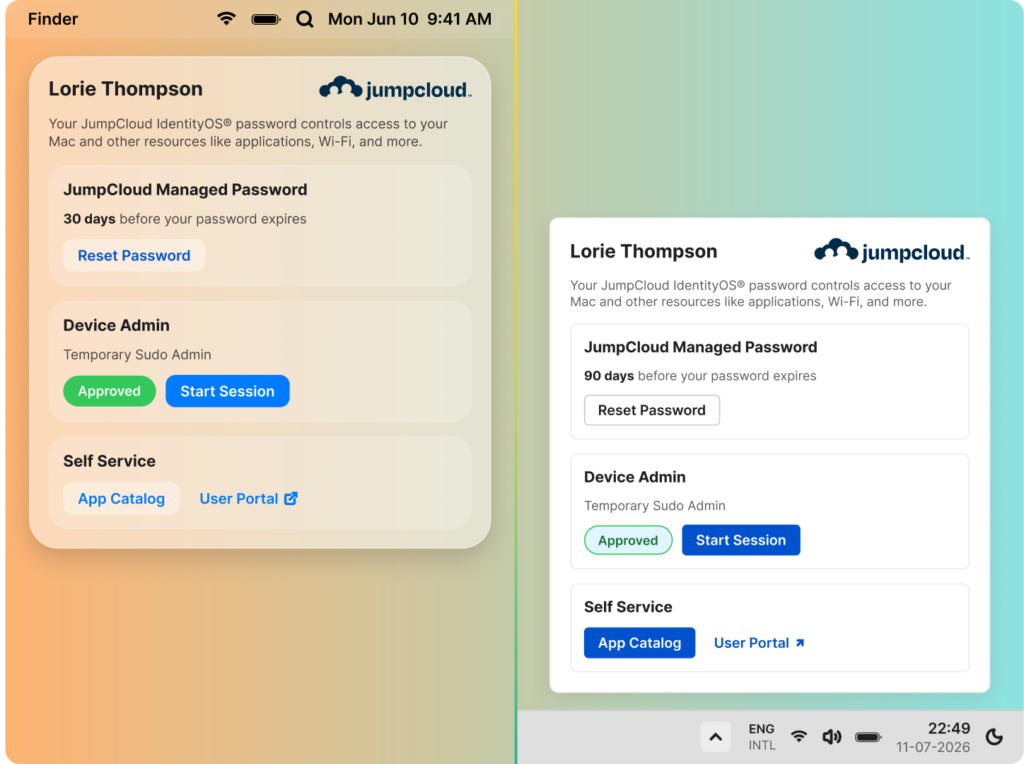Screen dimensions: 1024x764
Task: Click Lorie Thompson name in Mac panel
Action: [125, 89]
